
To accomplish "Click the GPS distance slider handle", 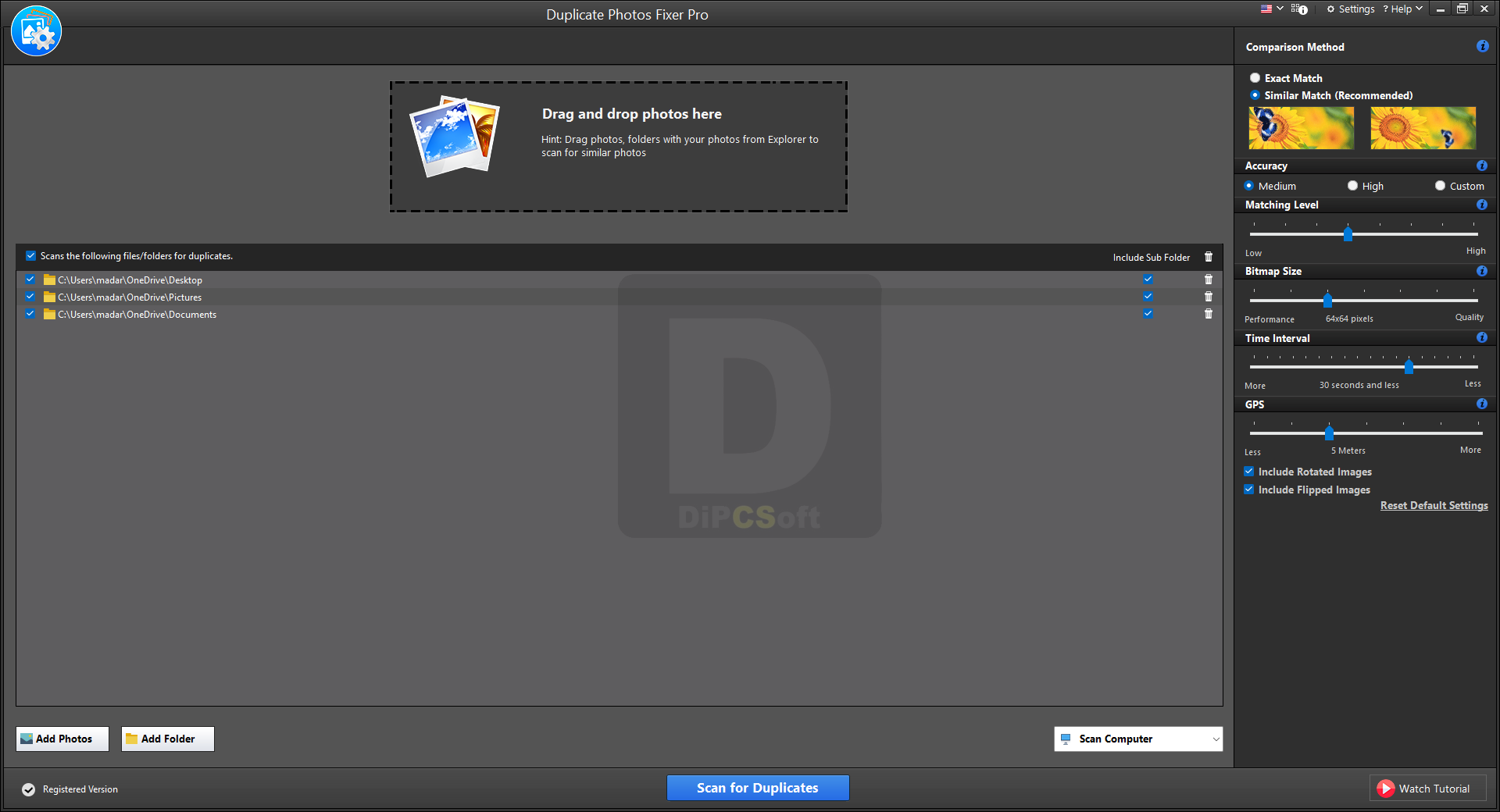I will click(1329, 433).
